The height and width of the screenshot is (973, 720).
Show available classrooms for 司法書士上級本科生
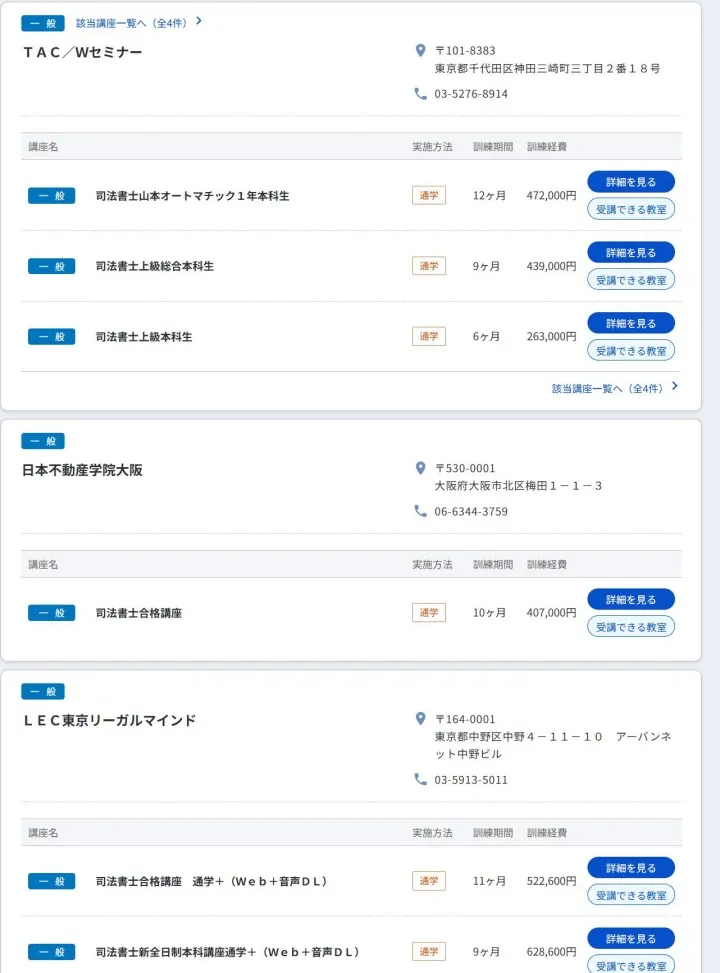point(631,351)
